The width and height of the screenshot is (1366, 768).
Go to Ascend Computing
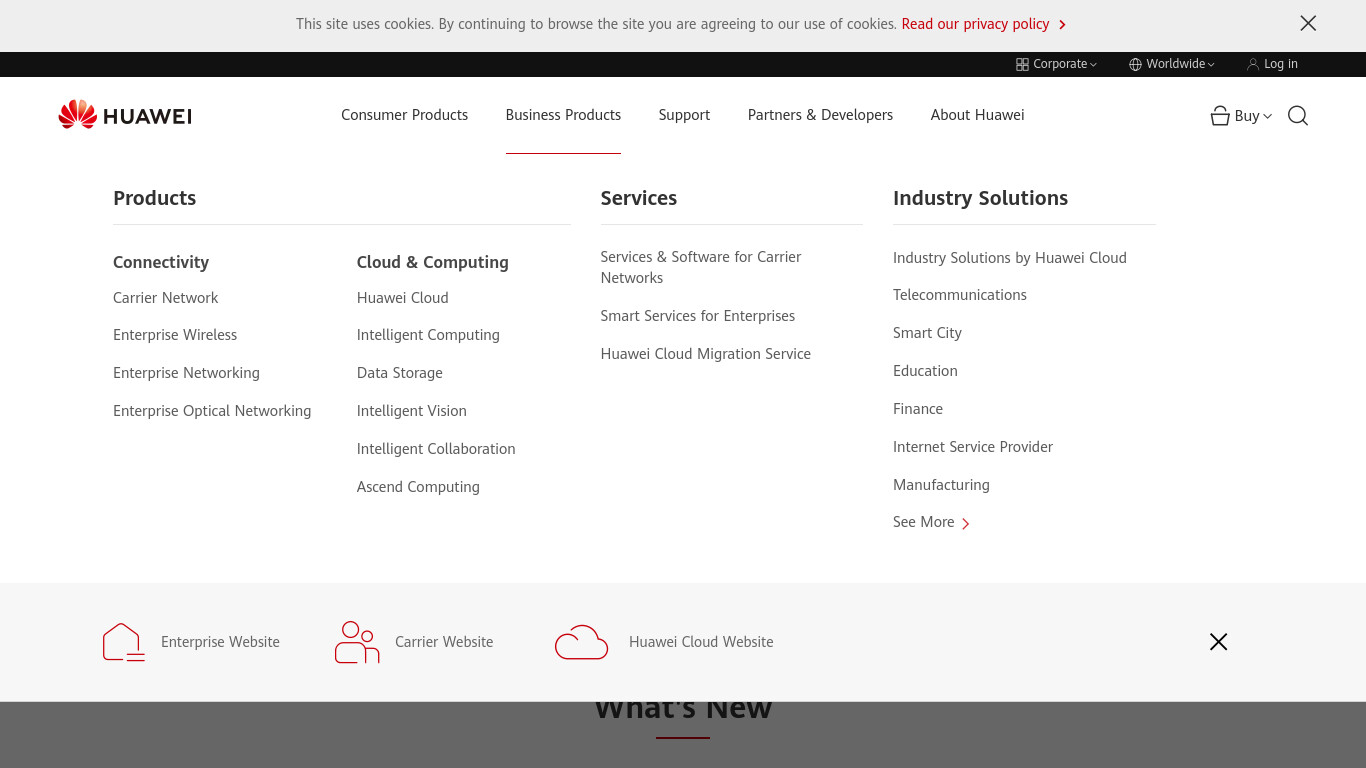[x=418, y=487]
